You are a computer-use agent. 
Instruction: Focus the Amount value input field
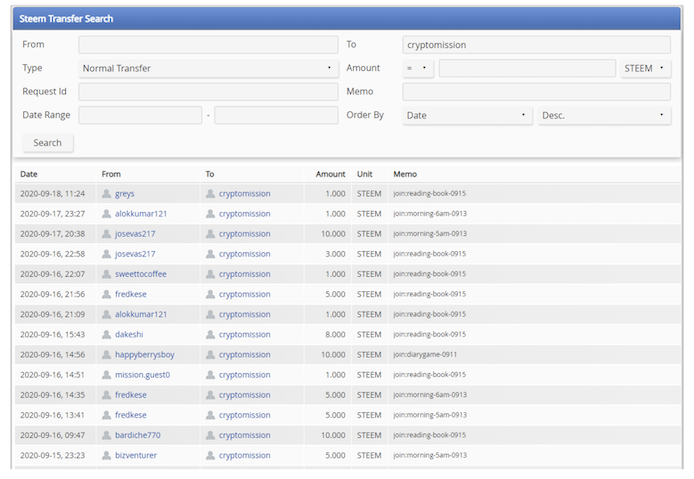[527, 68]
